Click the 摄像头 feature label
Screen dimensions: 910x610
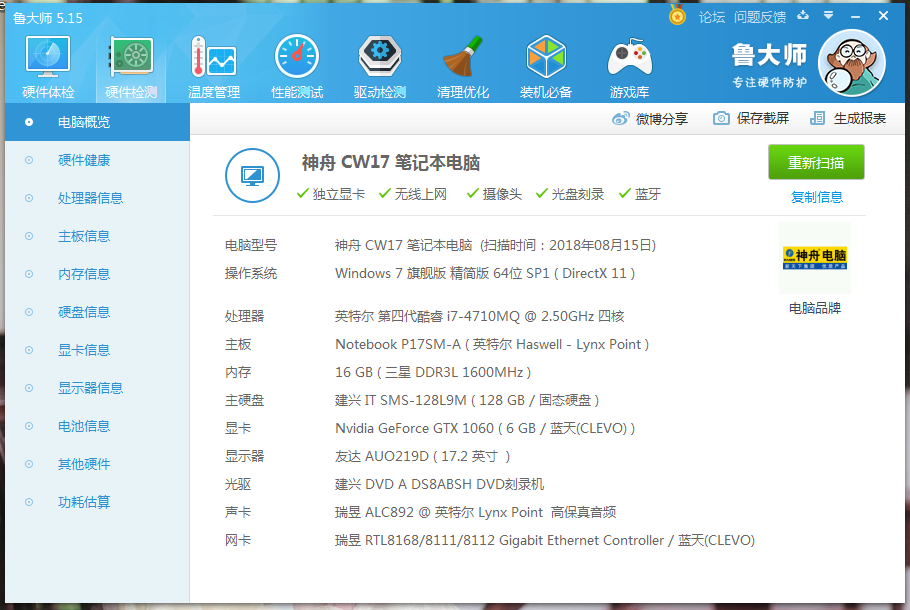494,194
